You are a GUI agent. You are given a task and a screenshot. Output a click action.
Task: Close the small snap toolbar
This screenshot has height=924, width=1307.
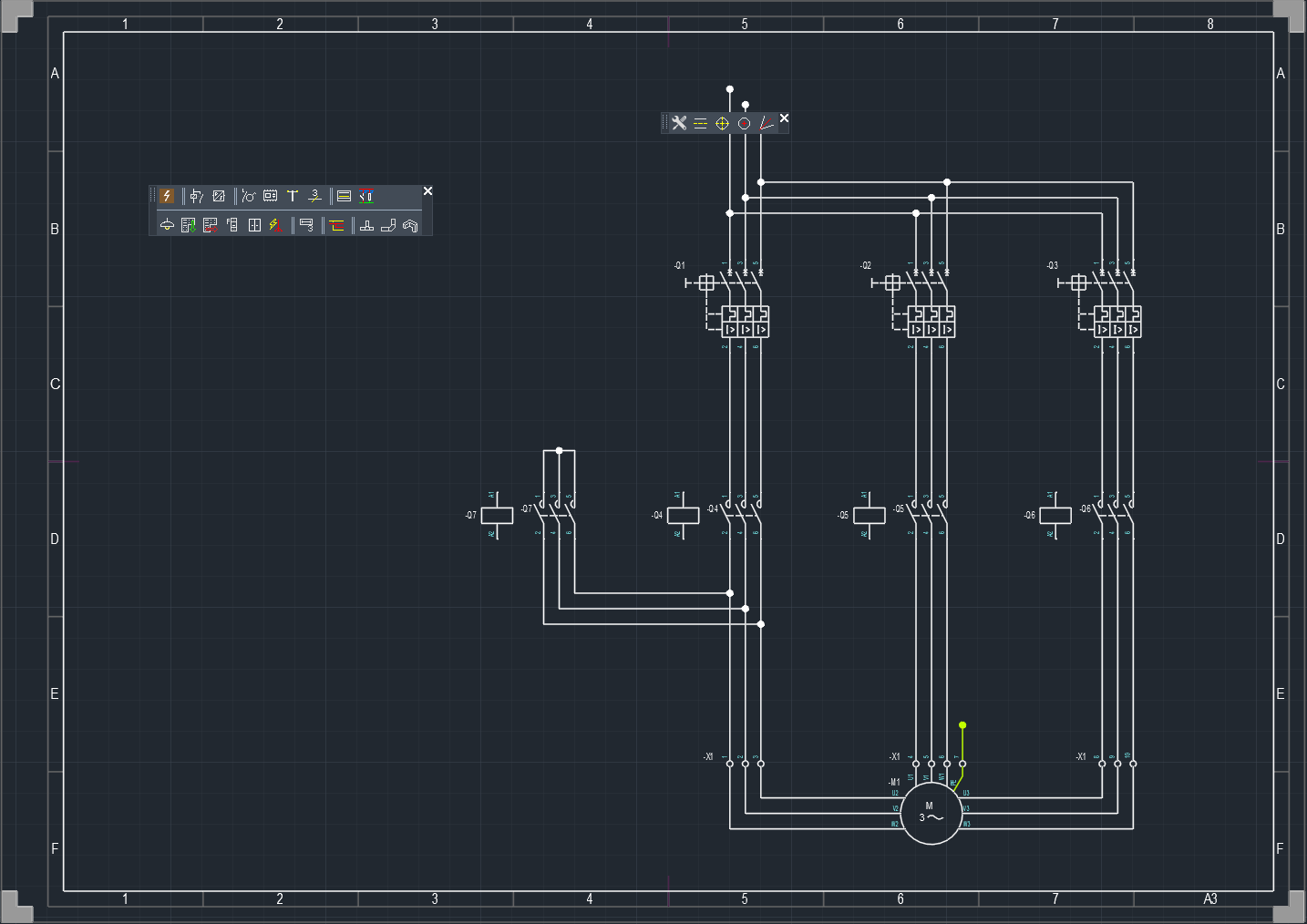point(784,118)
